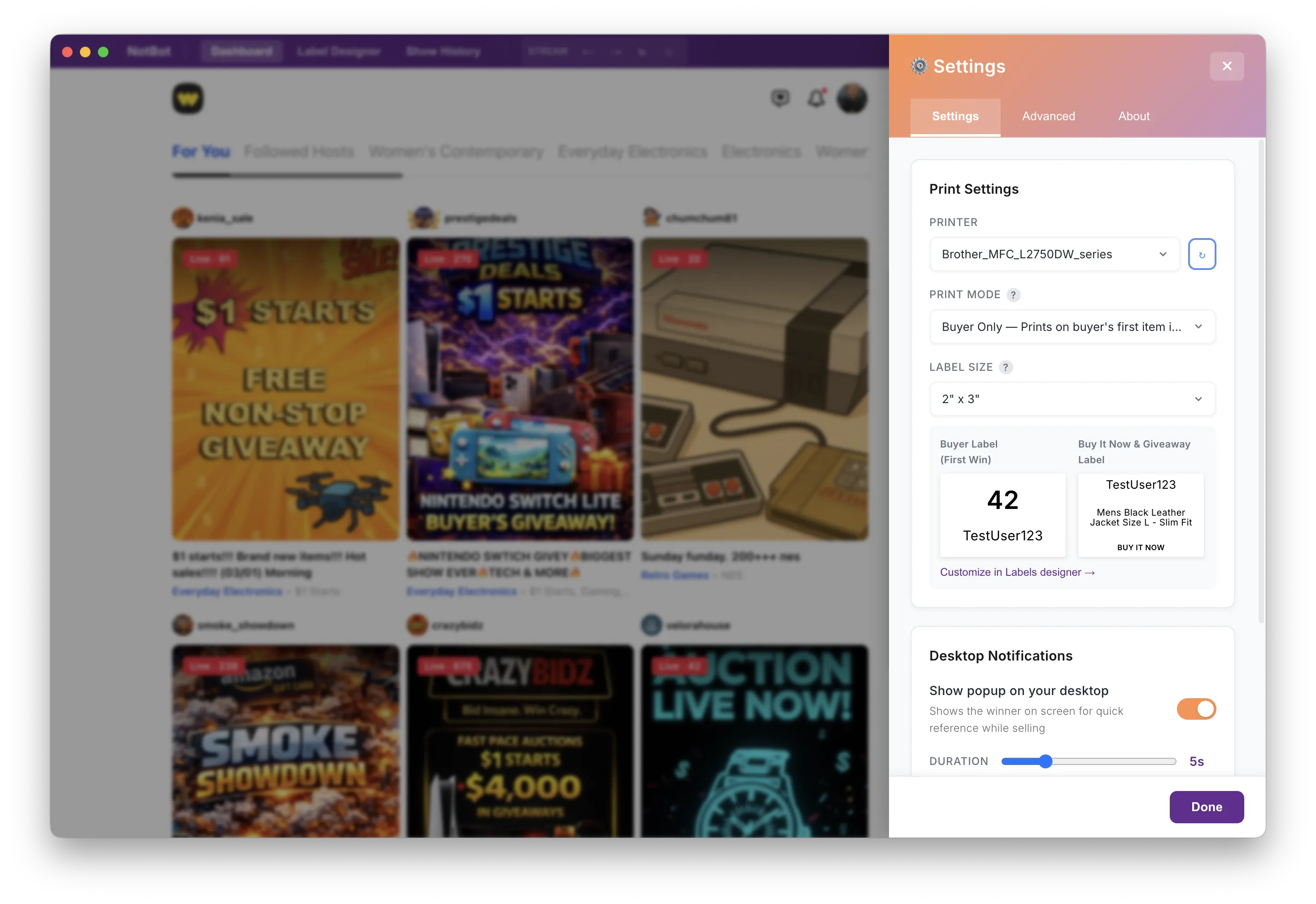Open the Smoke Showdown stream thumbnail

coord(286,741)
